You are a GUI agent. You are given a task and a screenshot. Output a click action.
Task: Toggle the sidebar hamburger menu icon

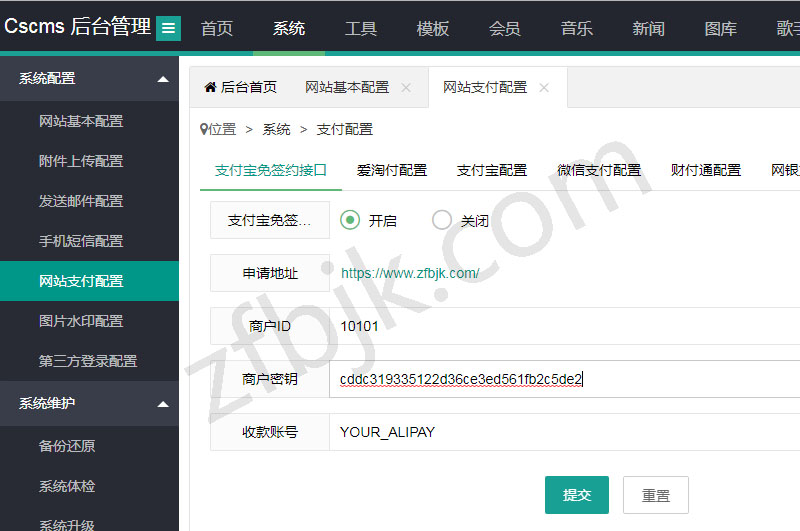[168, 28]
